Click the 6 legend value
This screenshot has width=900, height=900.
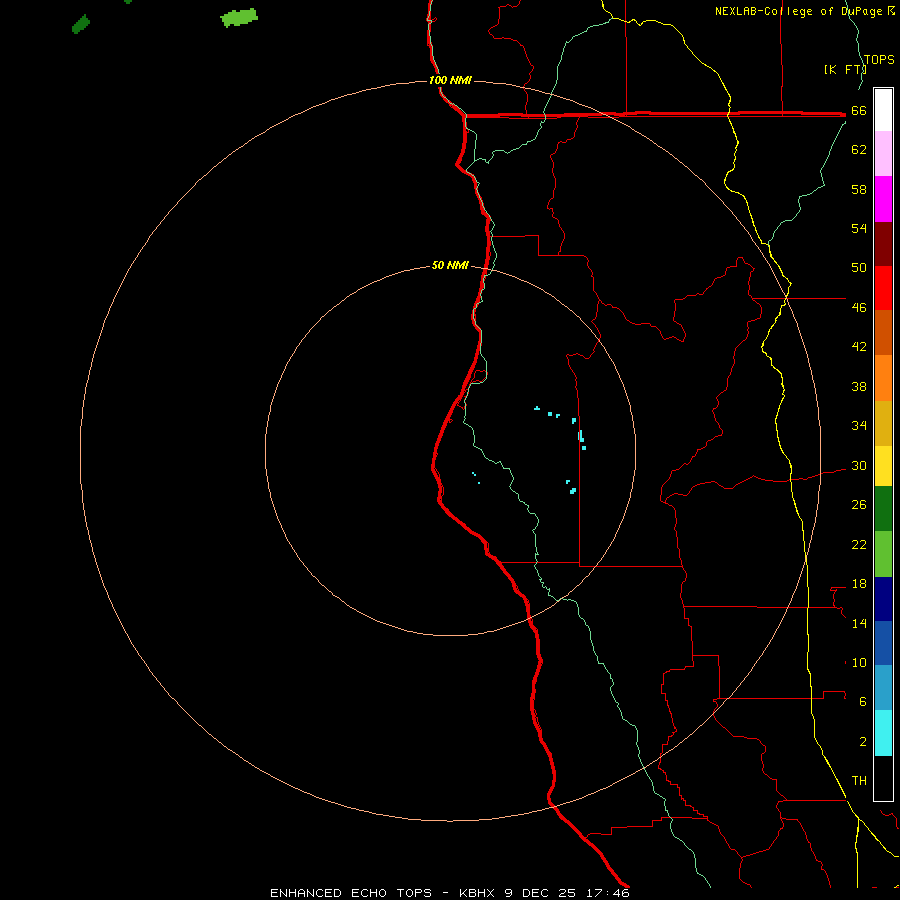(x=863, y=702)
